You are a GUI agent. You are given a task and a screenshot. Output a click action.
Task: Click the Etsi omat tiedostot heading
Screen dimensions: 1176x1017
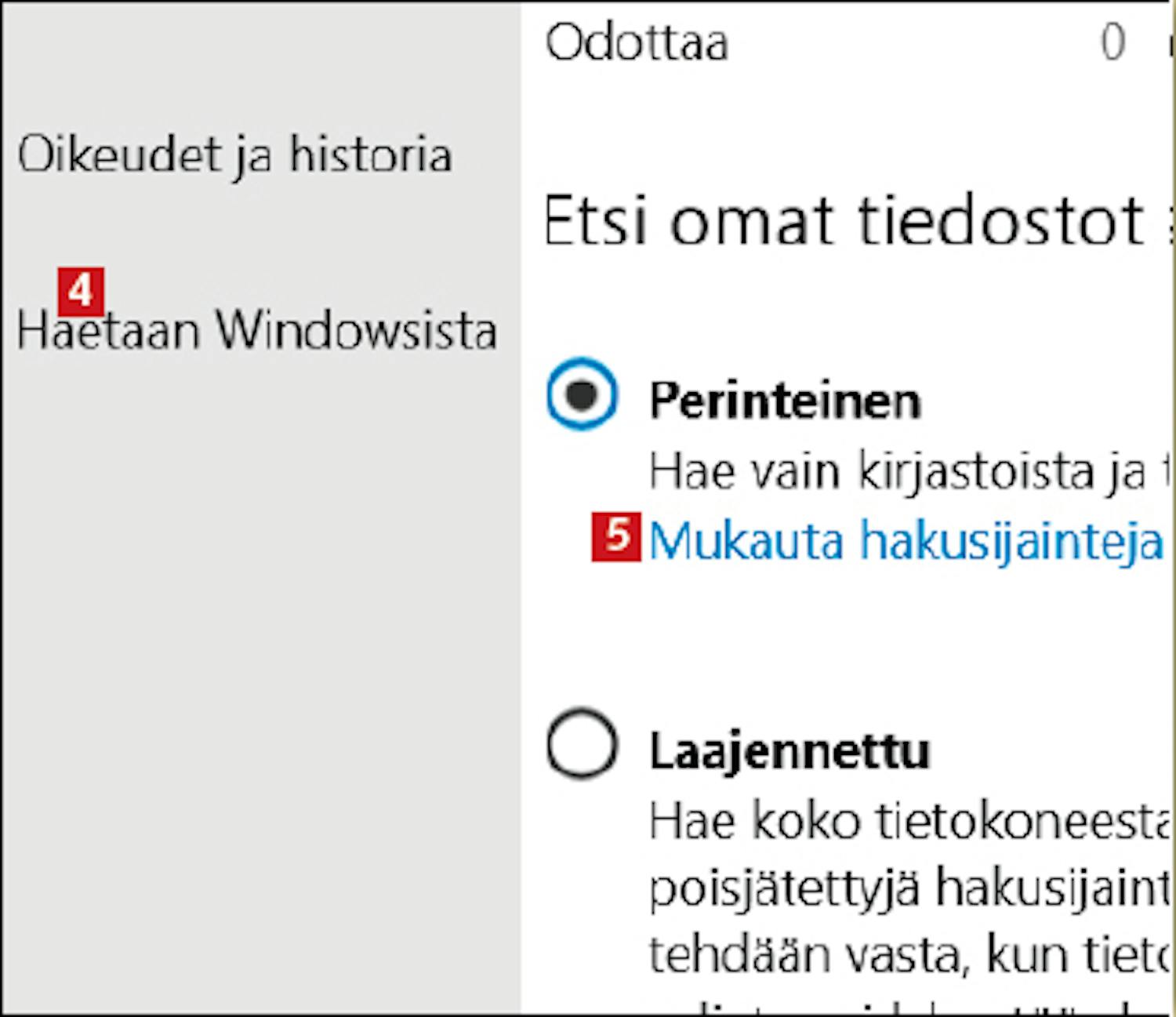[x=858, y=221]
